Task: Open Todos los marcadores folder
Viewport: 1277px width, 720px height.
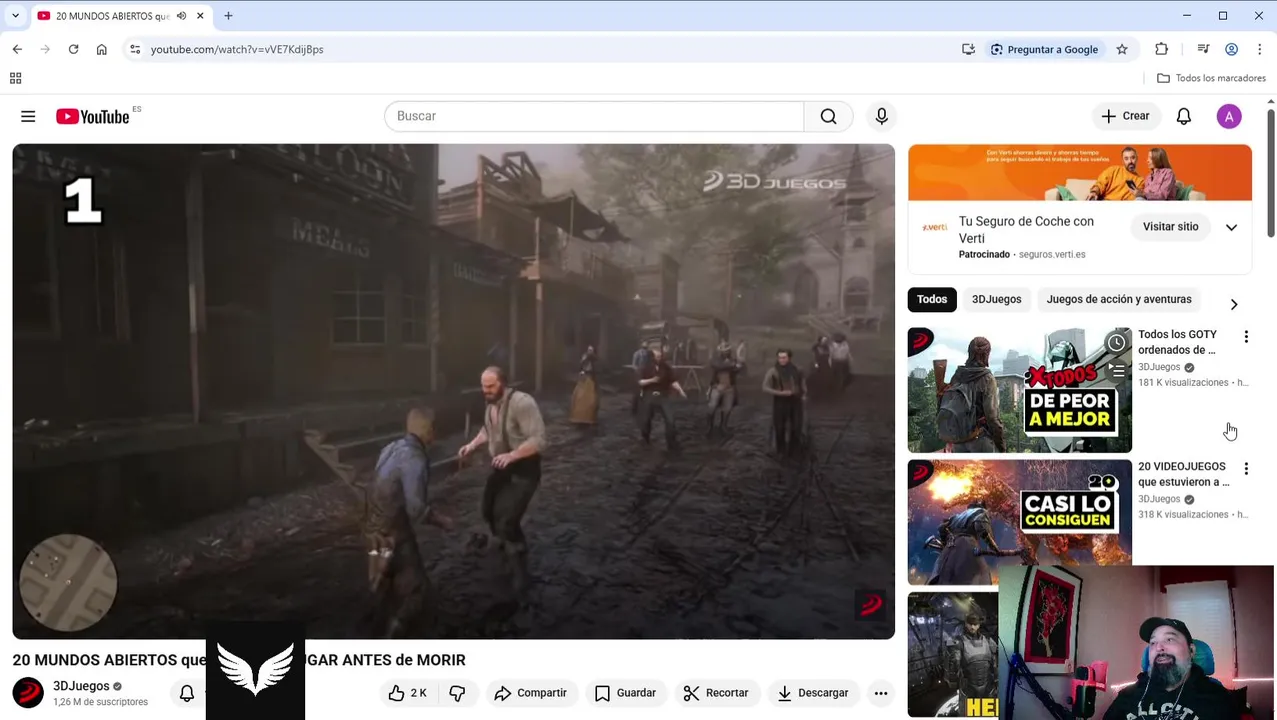Action: pyautogui.click(x=1211, y=78)
